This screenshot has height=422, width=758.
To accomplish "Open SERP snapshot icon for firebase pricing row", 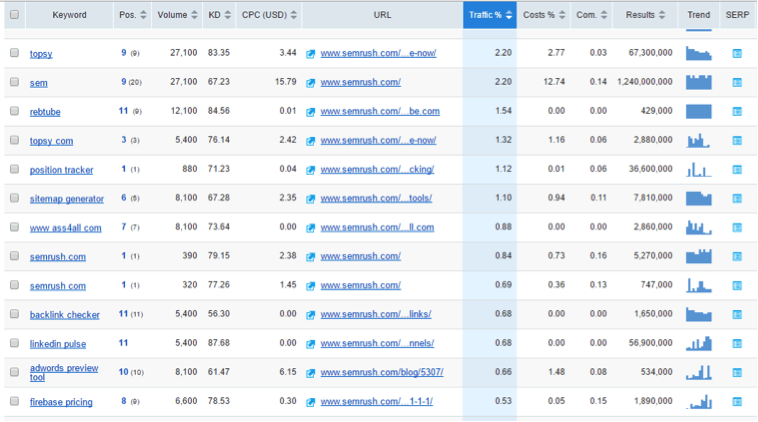I will pyautogui.click(x=737, y=401).
